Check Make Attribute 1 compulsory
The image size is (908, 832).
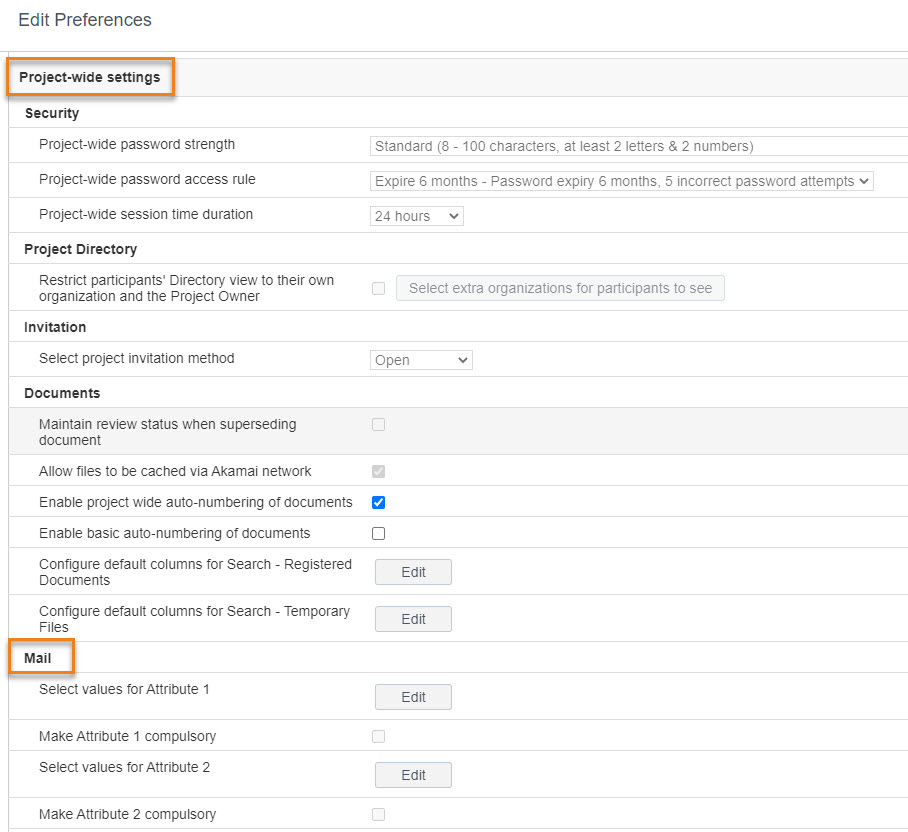tap(378, 736)
